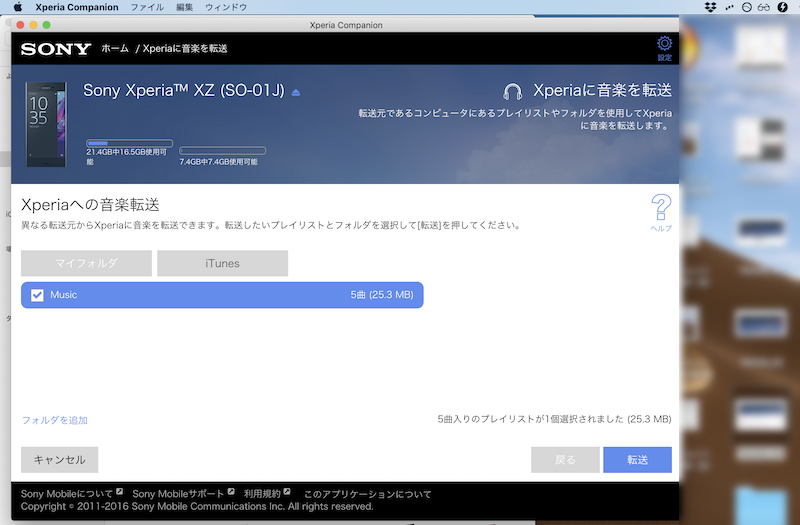Click the eject icon beside Xperia XZ

[x=296, y=92]
